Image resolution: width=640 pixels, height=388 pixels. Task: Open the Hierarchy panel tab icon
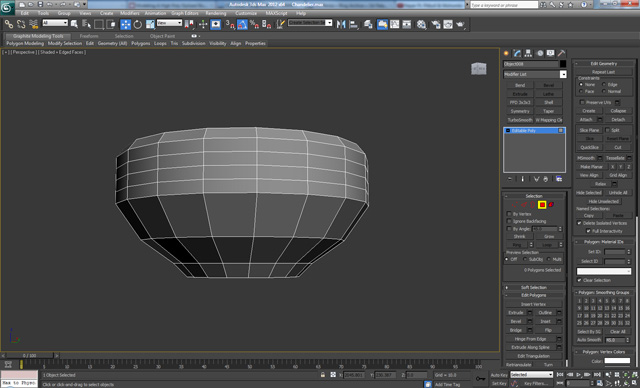(x=529, y=53)
